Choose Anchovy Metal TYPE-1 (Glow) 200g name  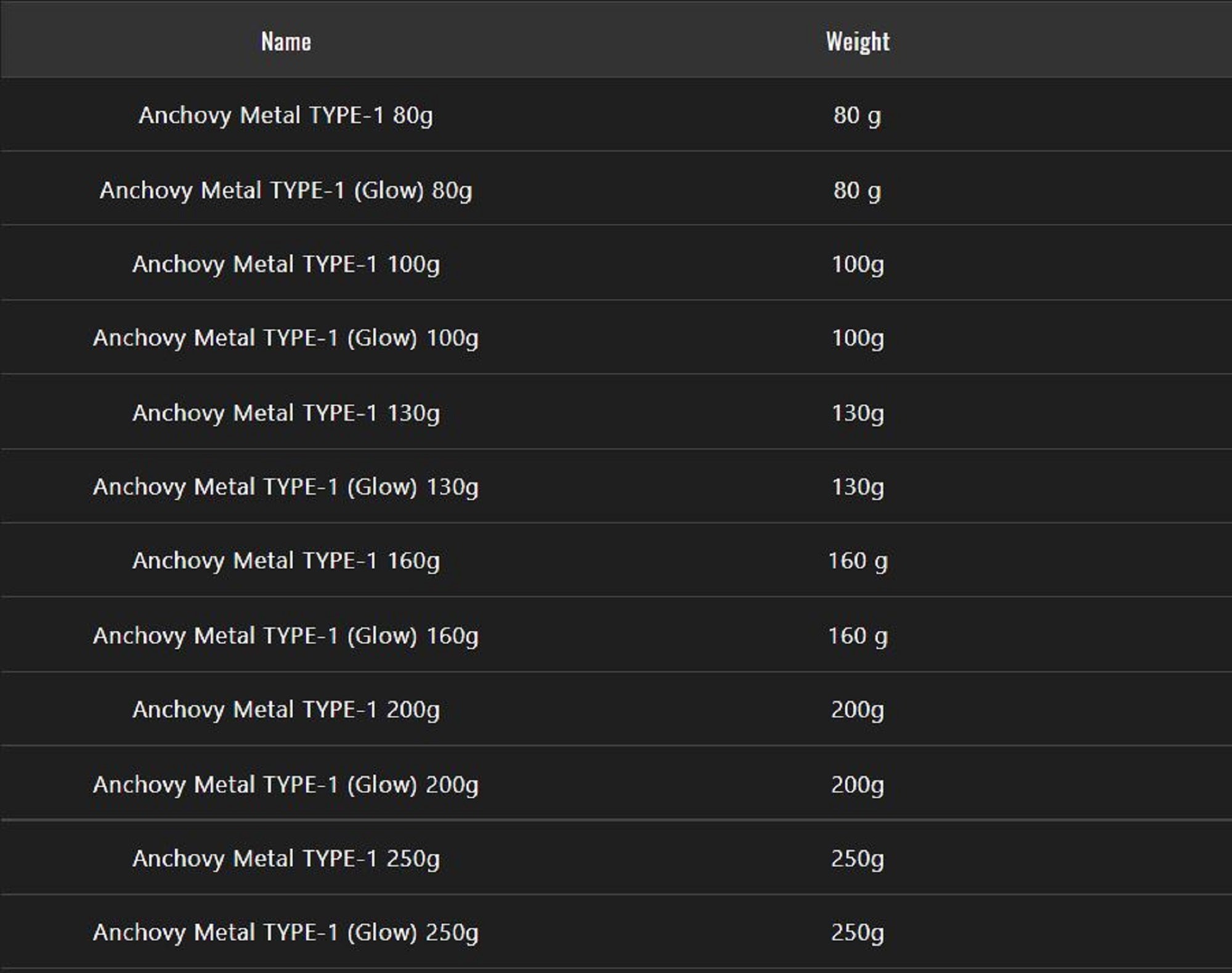pos(286,785)
